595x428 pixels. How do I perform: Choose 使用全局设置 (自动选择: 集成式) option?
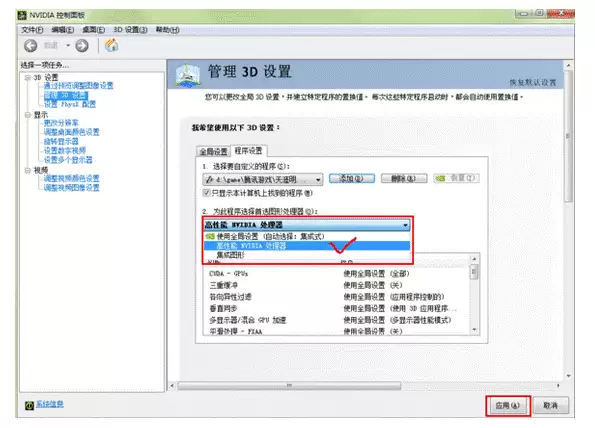307,236
